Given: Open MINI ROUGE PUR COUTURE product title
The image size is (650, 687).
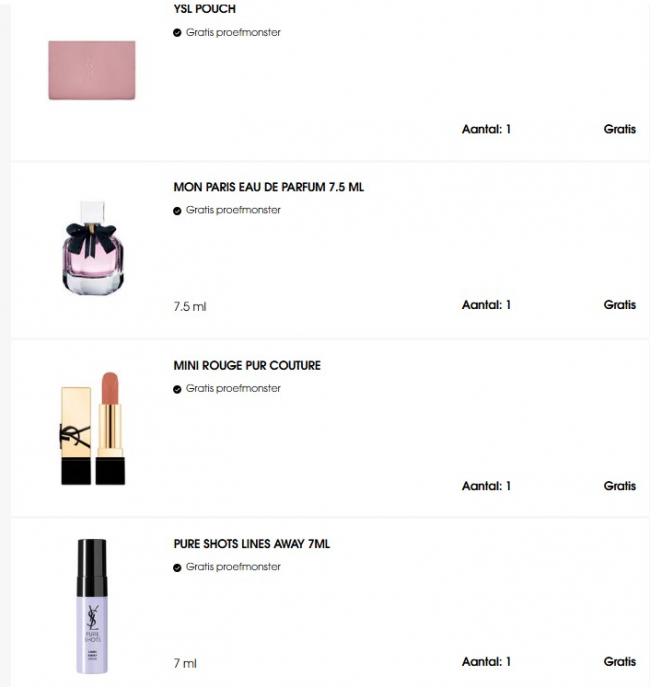Looking at the screenshot, I should click(x=247, y=365).
